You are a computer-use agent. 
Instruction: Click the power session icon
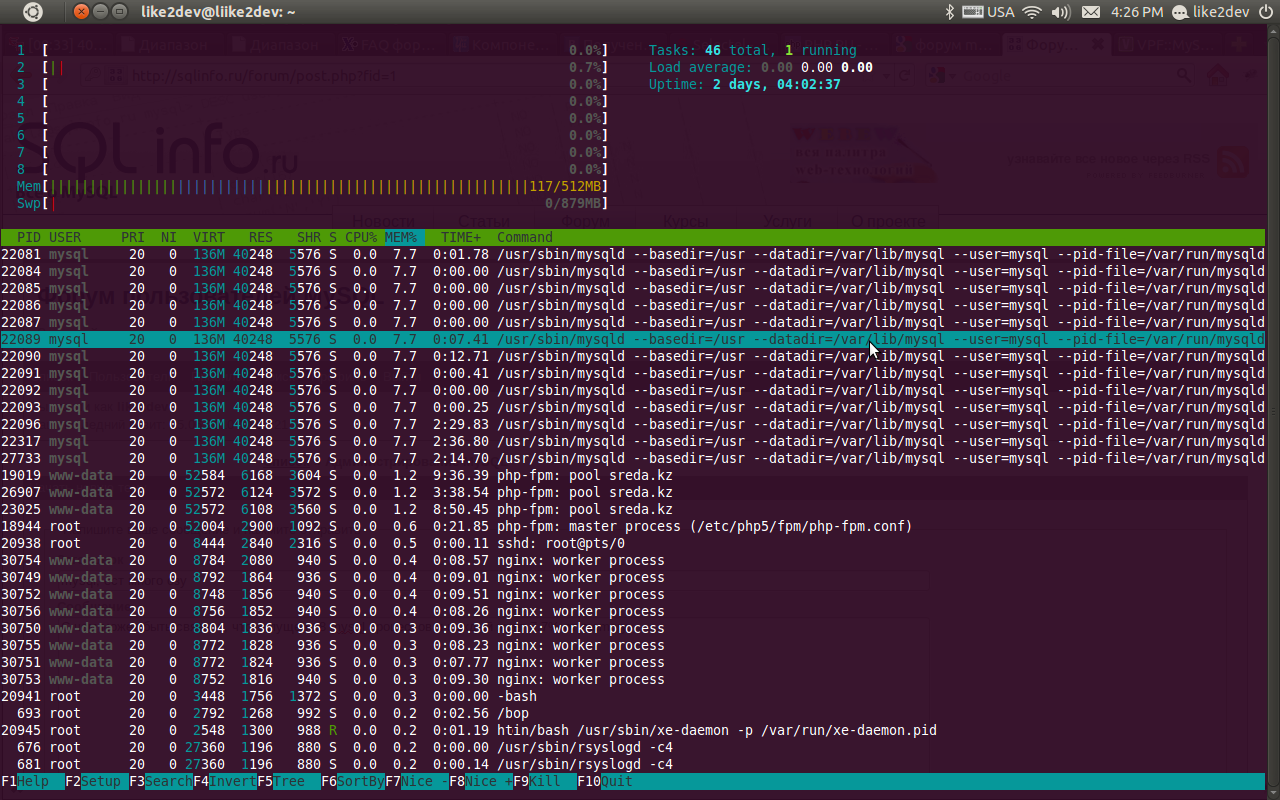click(1264, 12)
